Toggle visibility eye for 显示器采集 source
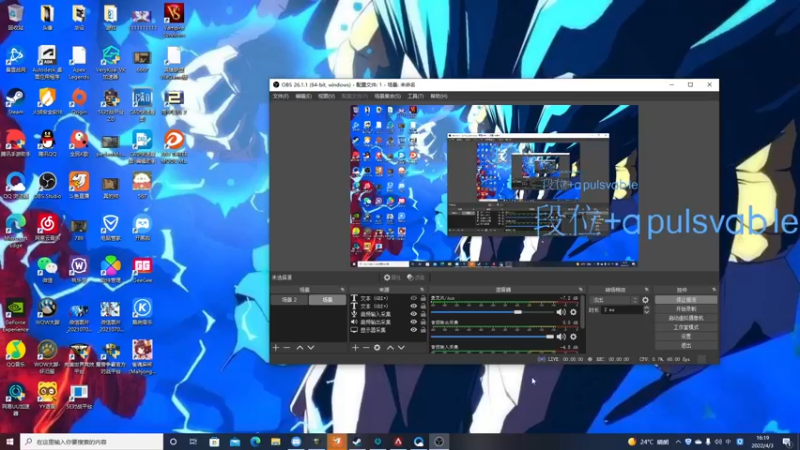Image resolution: width=800 pixels, height=450 pixels. tap(414, 330)
